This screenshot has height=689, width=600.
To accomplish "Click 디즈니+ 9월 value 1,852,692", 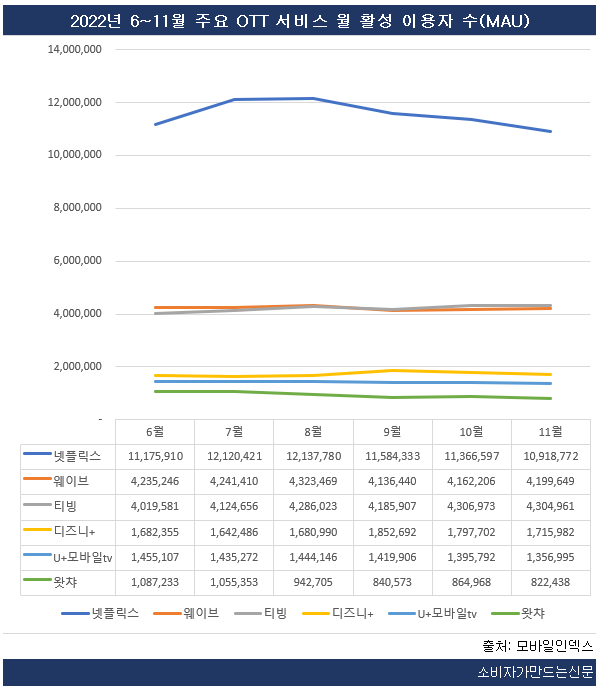I will pyautogui.click(x=392, y=532).
